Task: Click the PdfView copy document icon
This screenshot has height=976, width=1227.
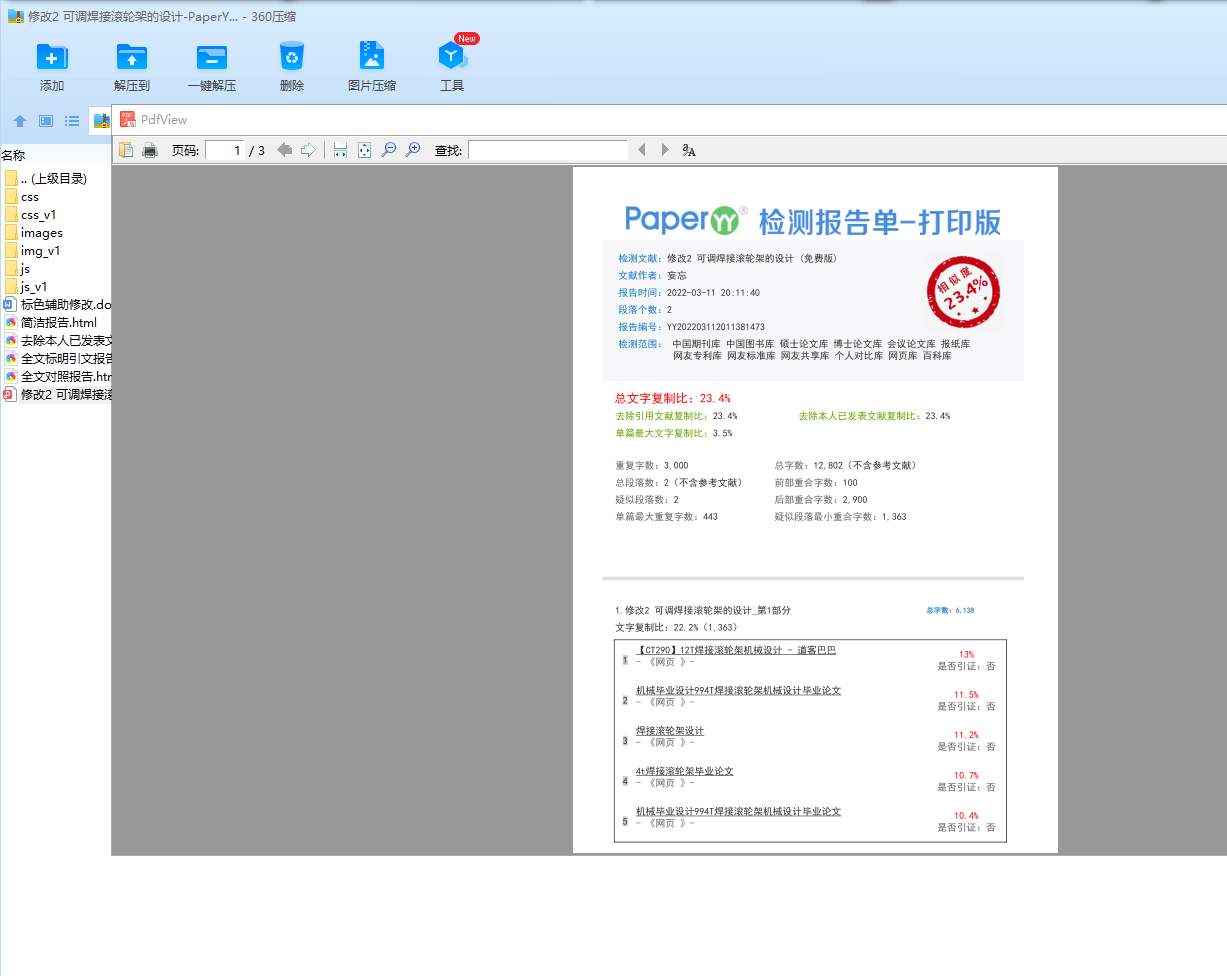Action: coord(126,150)
